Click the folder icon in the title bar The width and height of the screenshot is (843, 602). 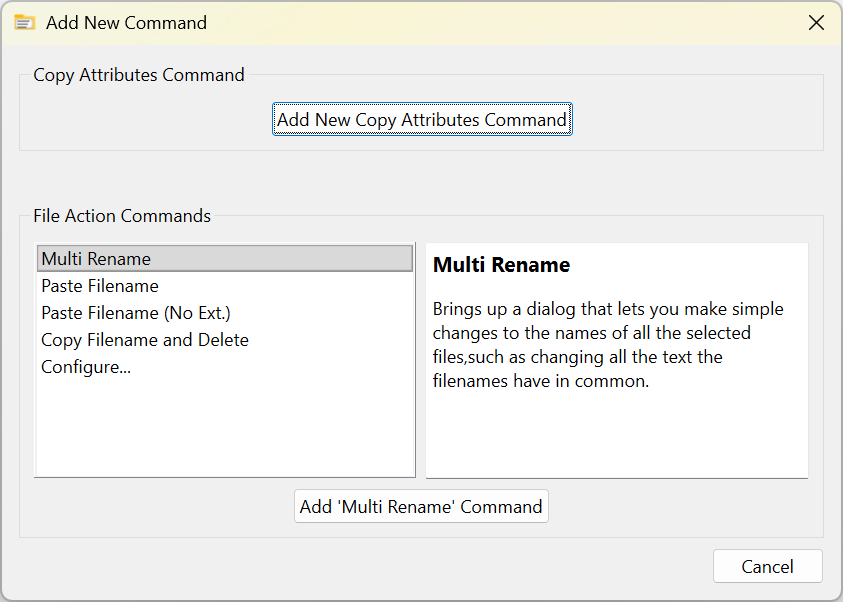(23, 21)
